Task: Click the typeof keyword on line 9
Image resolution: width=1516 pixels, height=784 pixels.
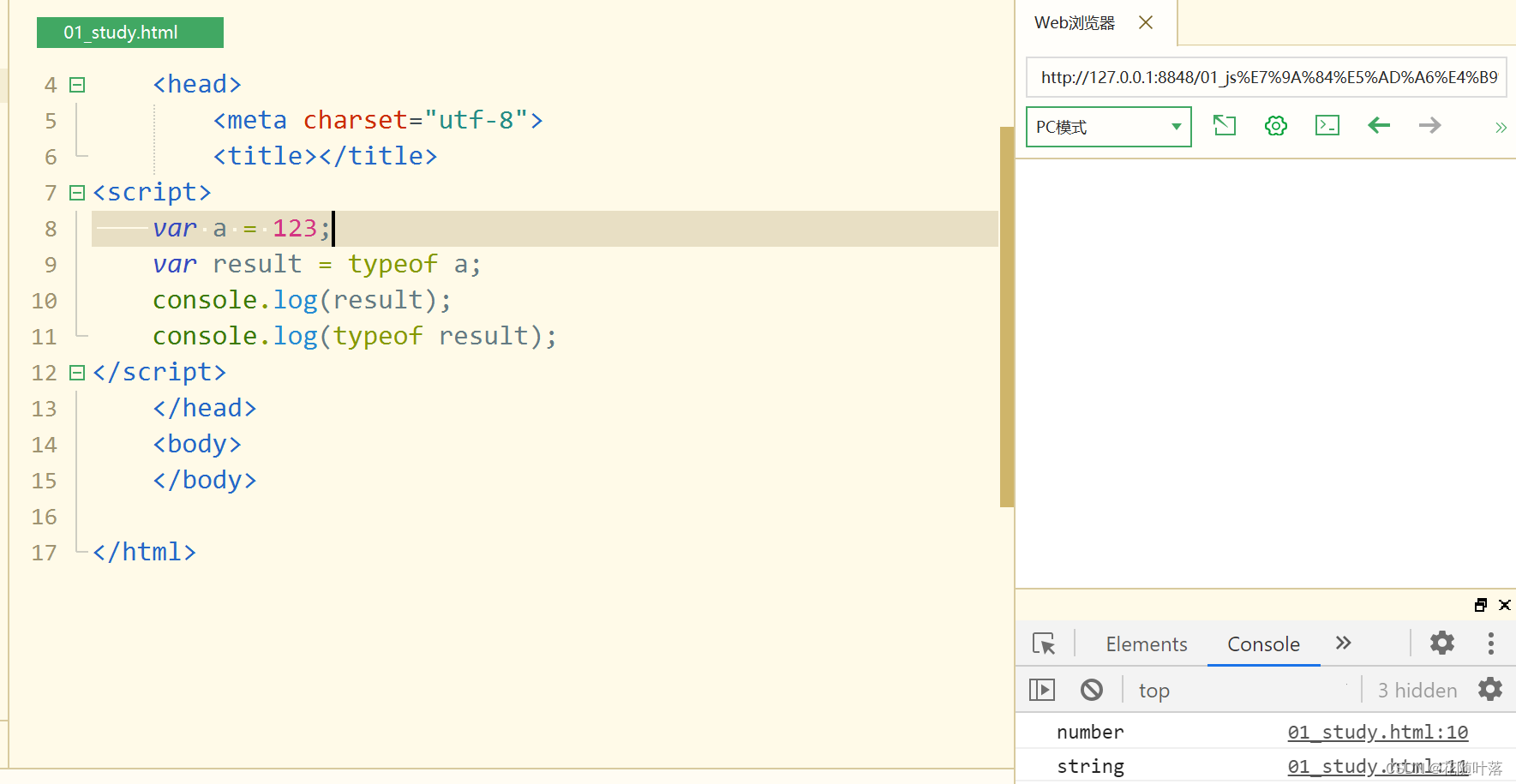Action: coord(392,265)
